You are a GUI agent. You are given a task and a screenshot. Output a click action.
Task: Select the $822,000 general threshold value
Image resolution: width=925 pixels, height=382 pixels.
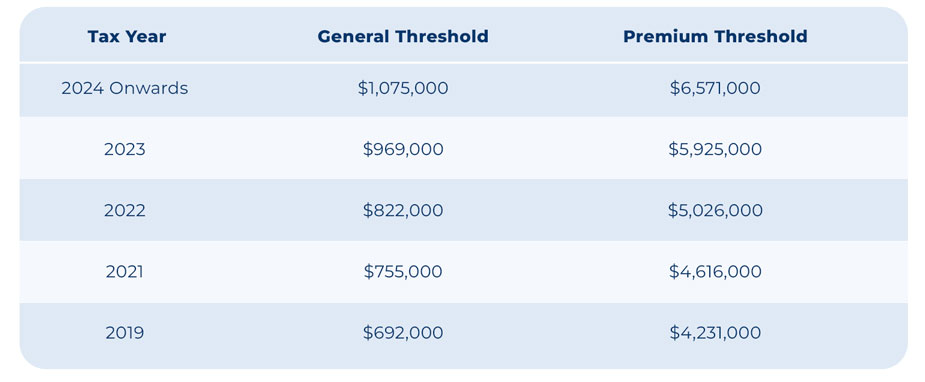click(403, 211)
